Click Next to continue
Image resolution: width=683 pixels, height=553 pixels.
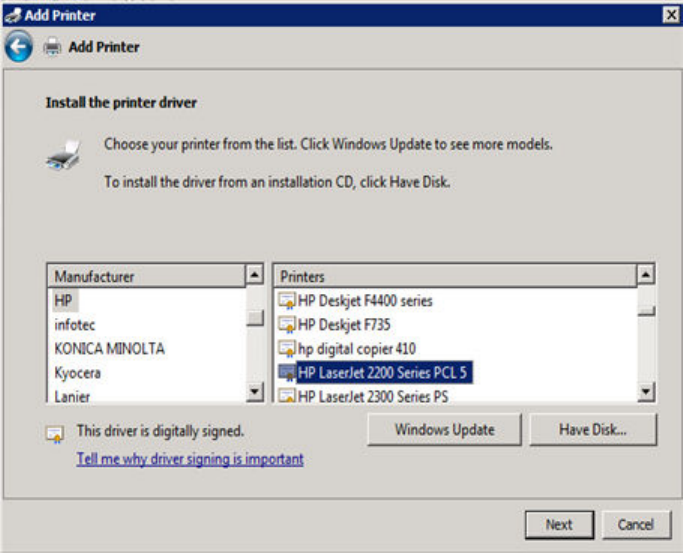[x=559, y=525]
